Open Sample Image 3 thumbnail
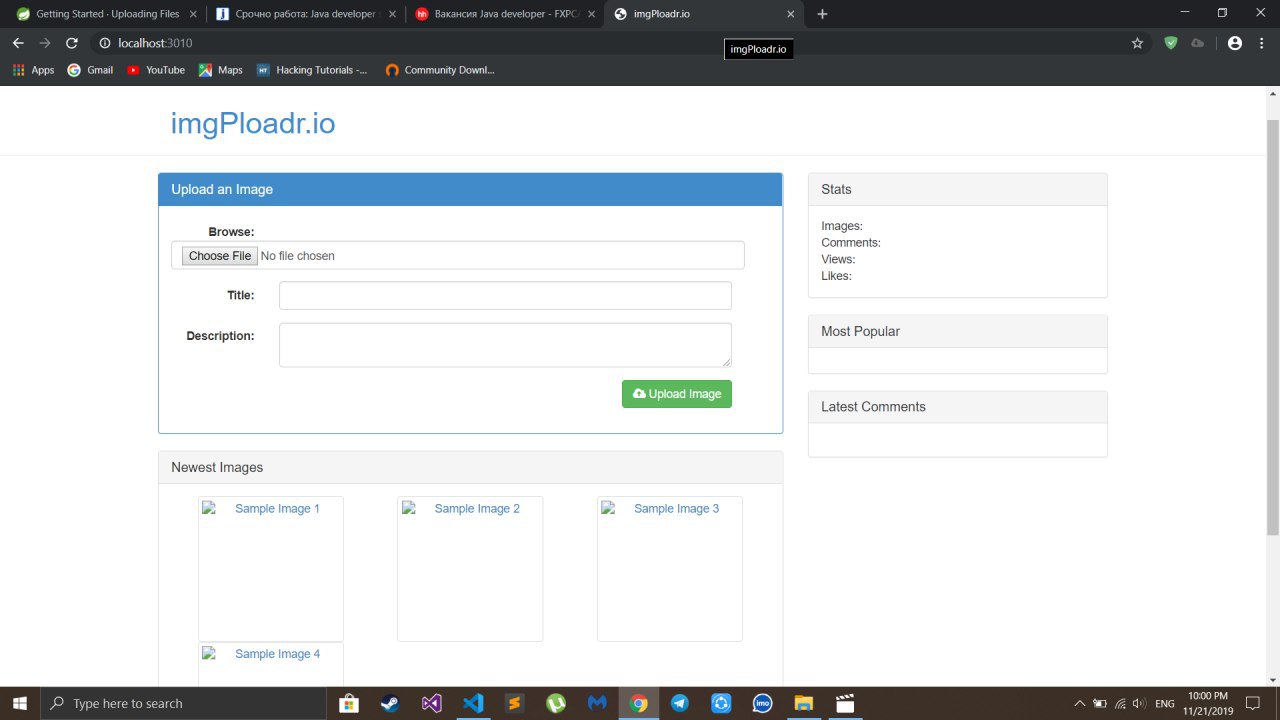This screenshot has height=720, width=1280. (x=670, y=568)
